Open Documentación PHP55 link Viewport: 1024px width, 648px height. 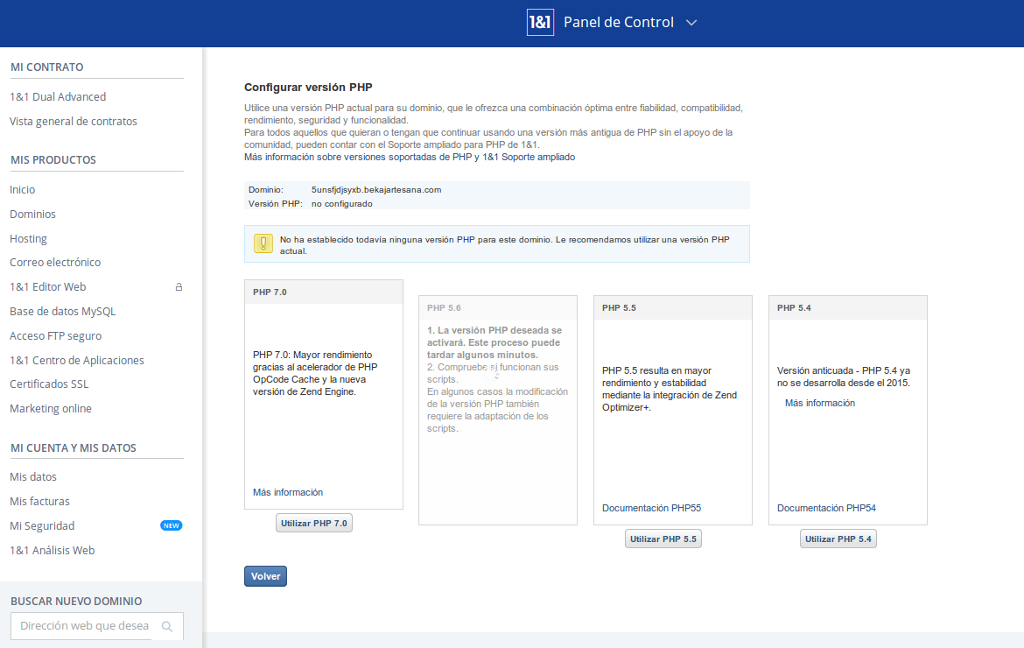652,508
